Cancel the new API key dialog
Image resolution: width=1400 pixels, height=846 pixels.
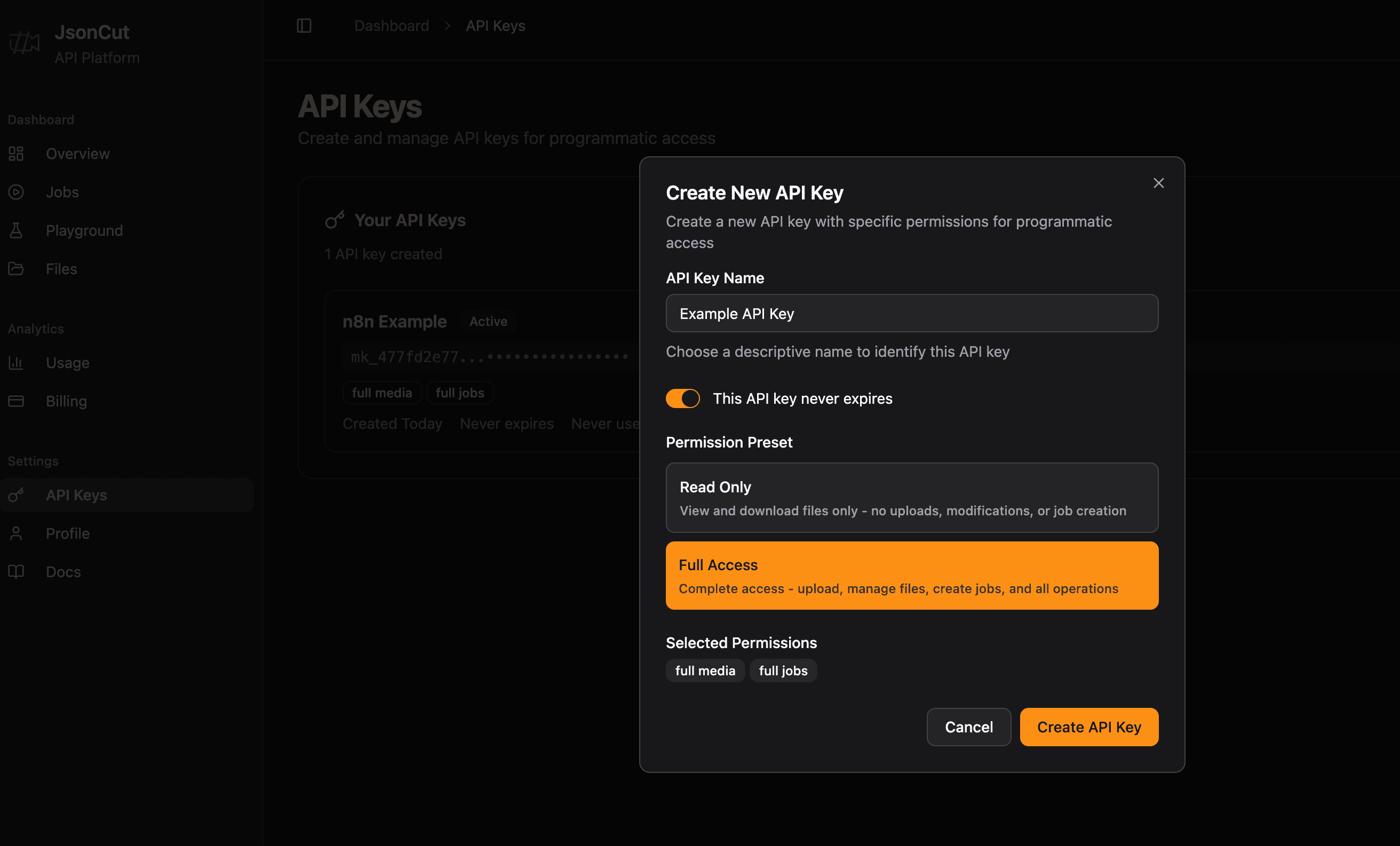968,727
